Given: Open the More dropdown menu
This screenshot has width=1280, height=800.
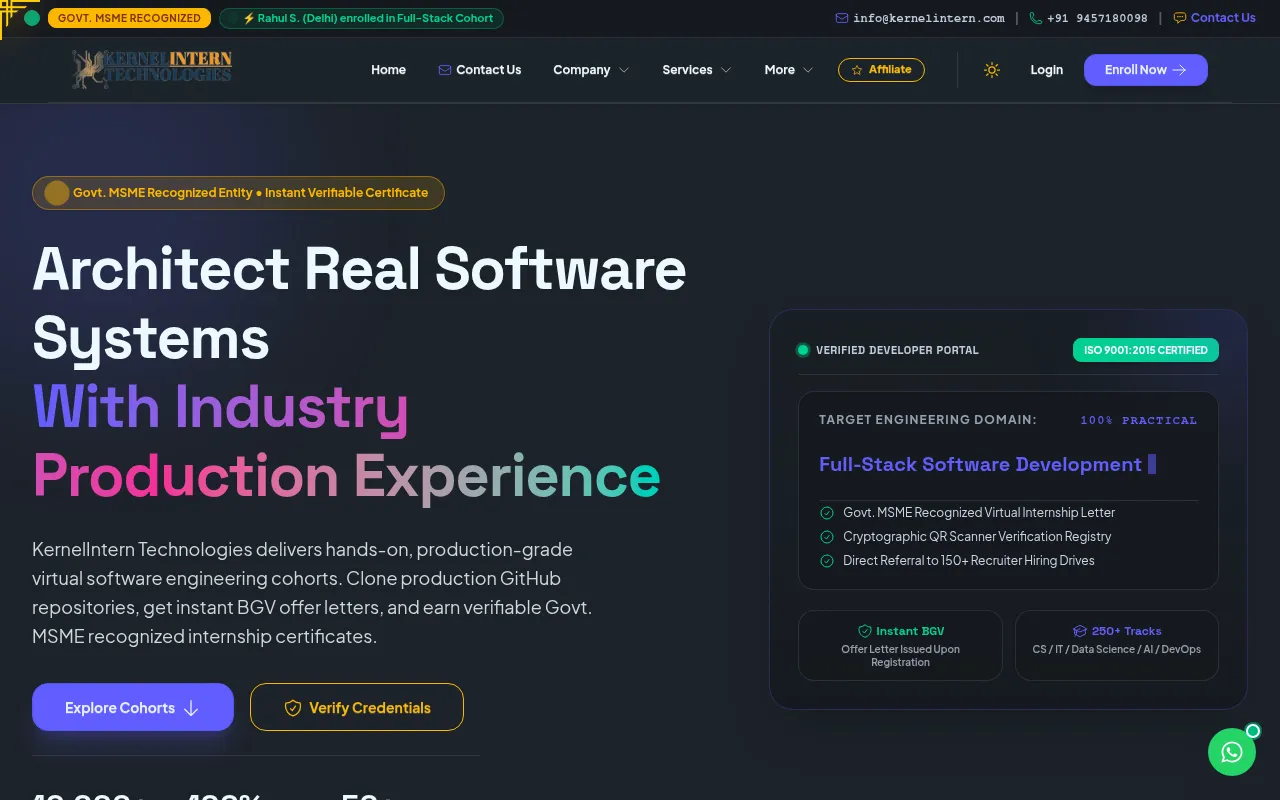Looking at the screenshot, I should 789,70.
